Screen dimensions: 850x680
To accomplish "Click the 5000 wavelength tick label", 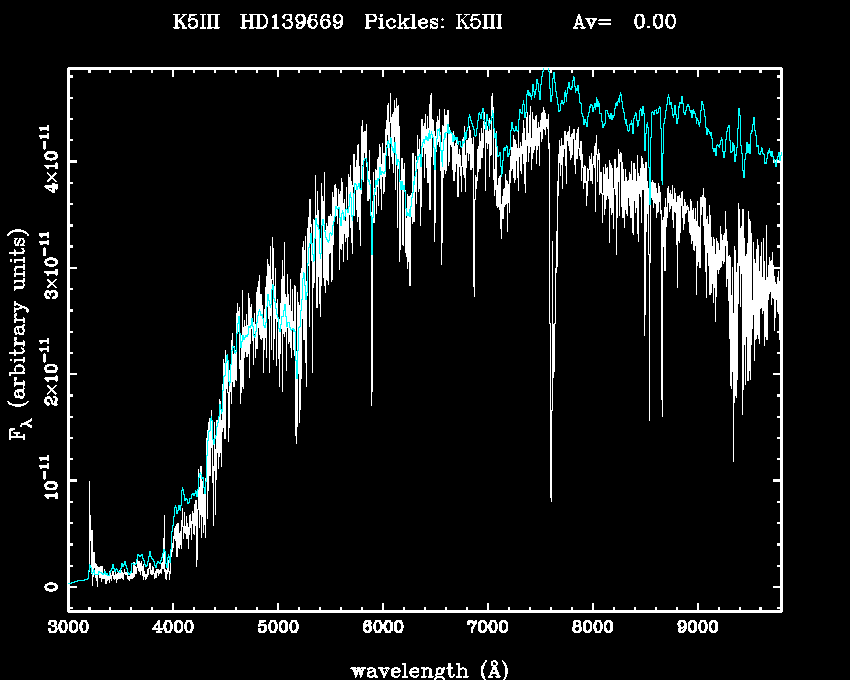I will [278, 630].
